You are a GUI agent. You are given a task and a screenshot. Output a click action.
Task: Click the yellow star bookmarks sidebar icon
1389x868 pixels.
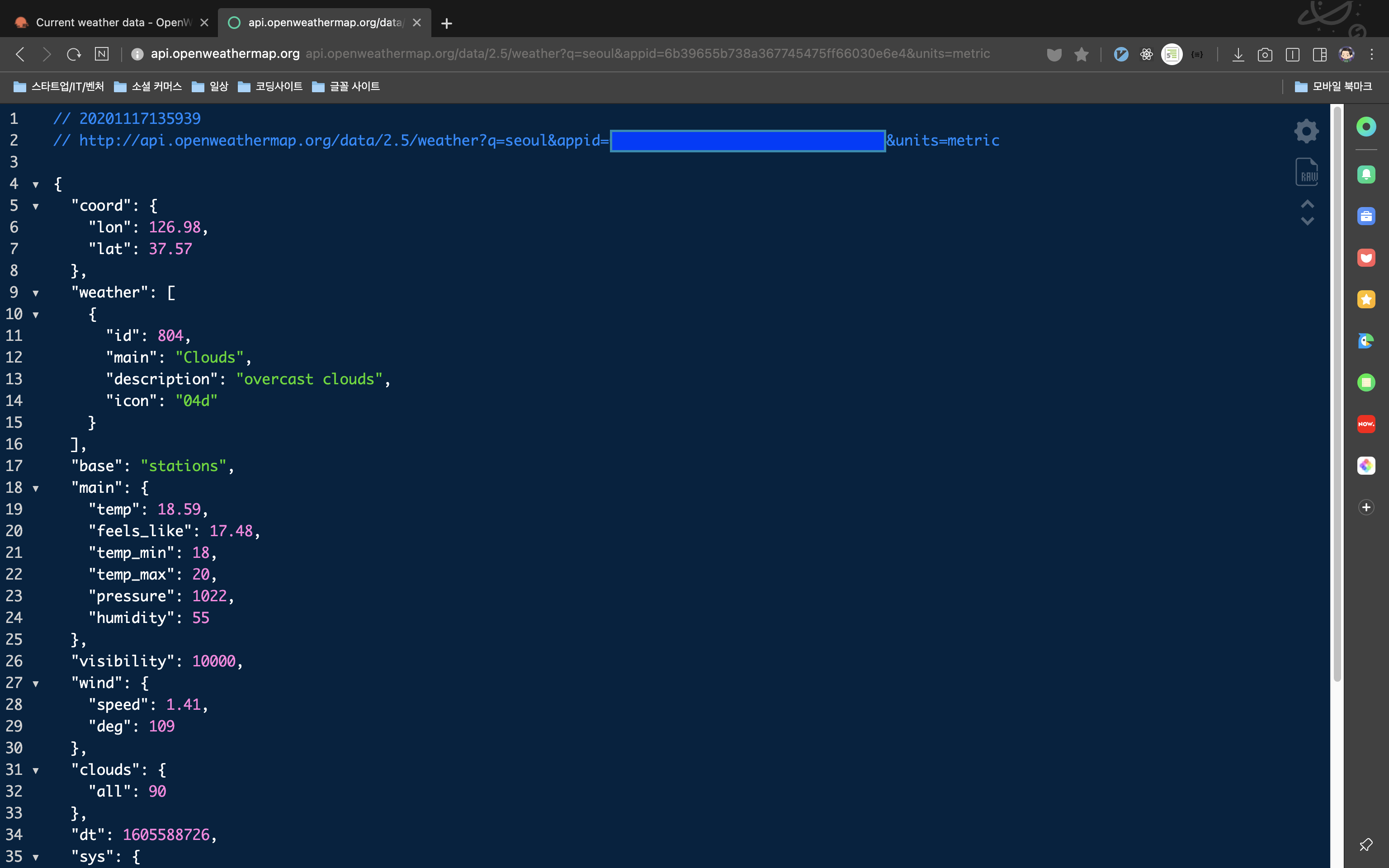click(x=1366, y=299)
